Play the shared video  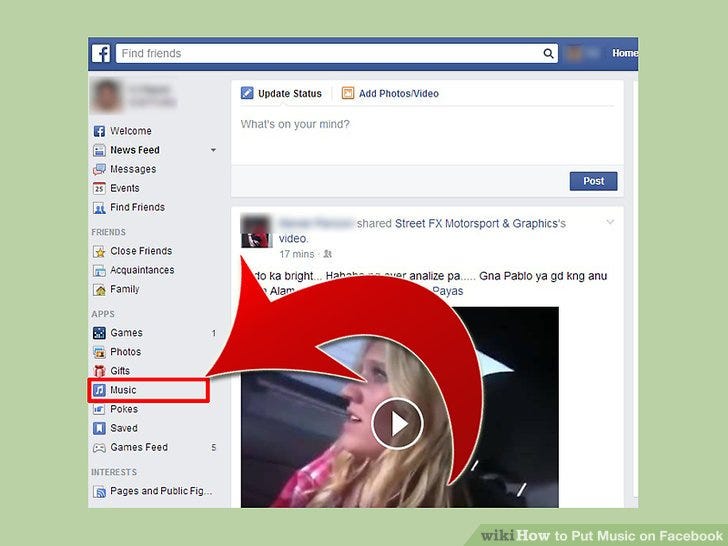[397, 423]
